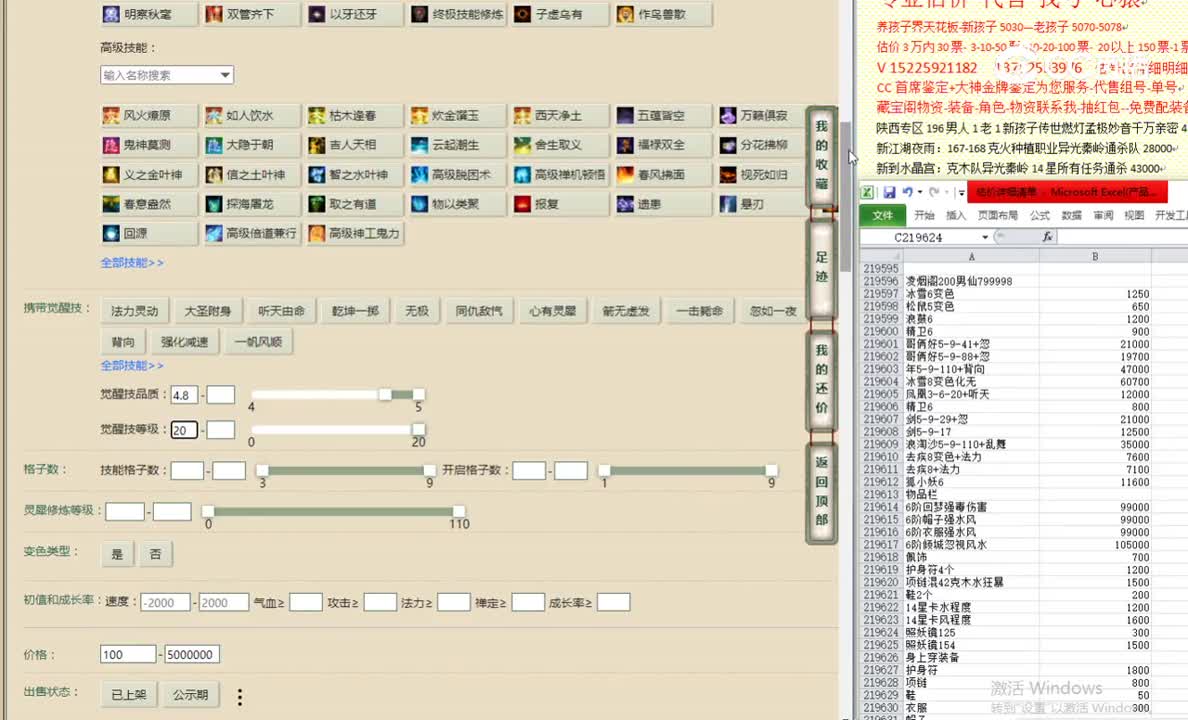Click the minimum price field showing 100

click(x=128, y=654)
